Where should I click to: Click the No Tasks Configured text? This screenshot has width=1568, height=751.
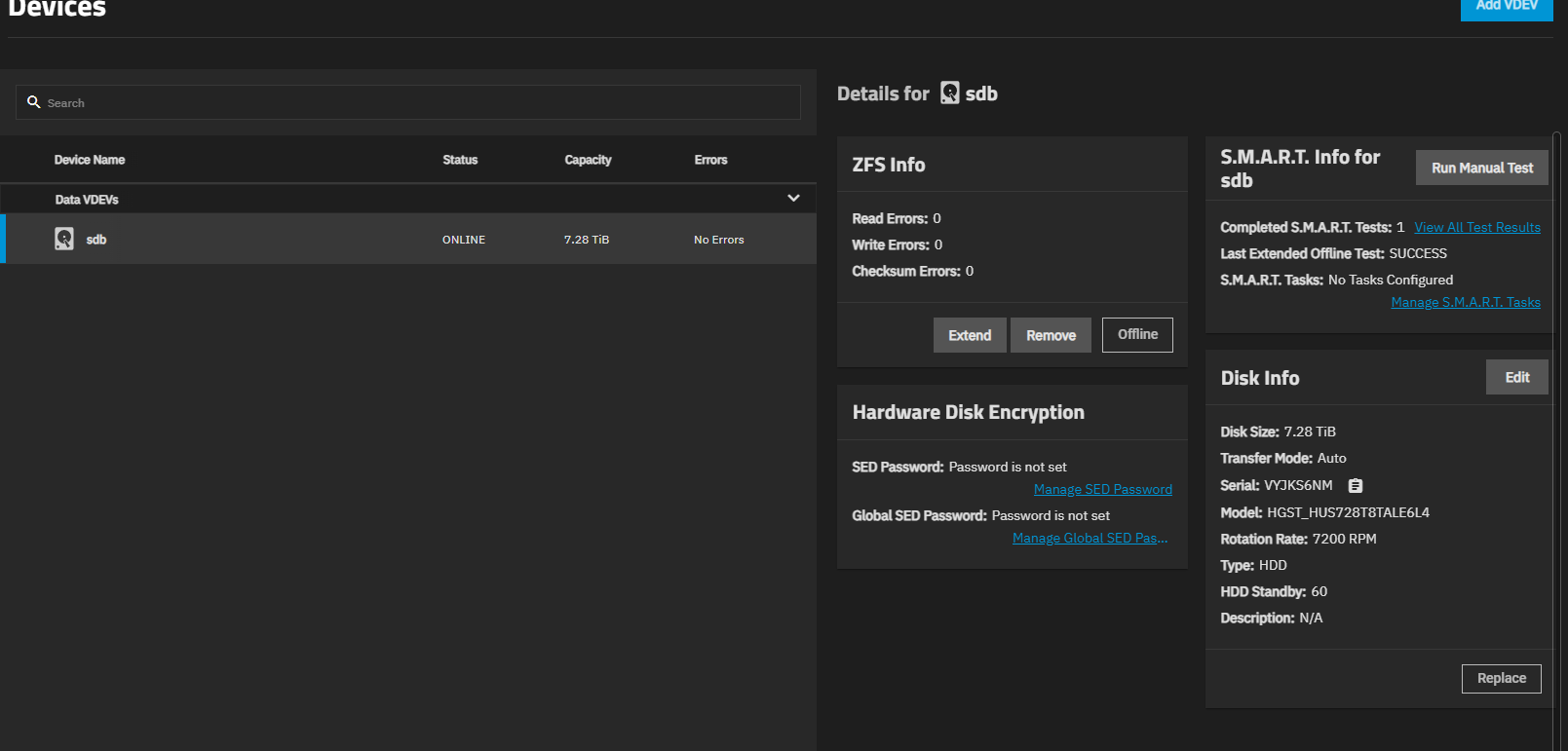[1391, 280]
